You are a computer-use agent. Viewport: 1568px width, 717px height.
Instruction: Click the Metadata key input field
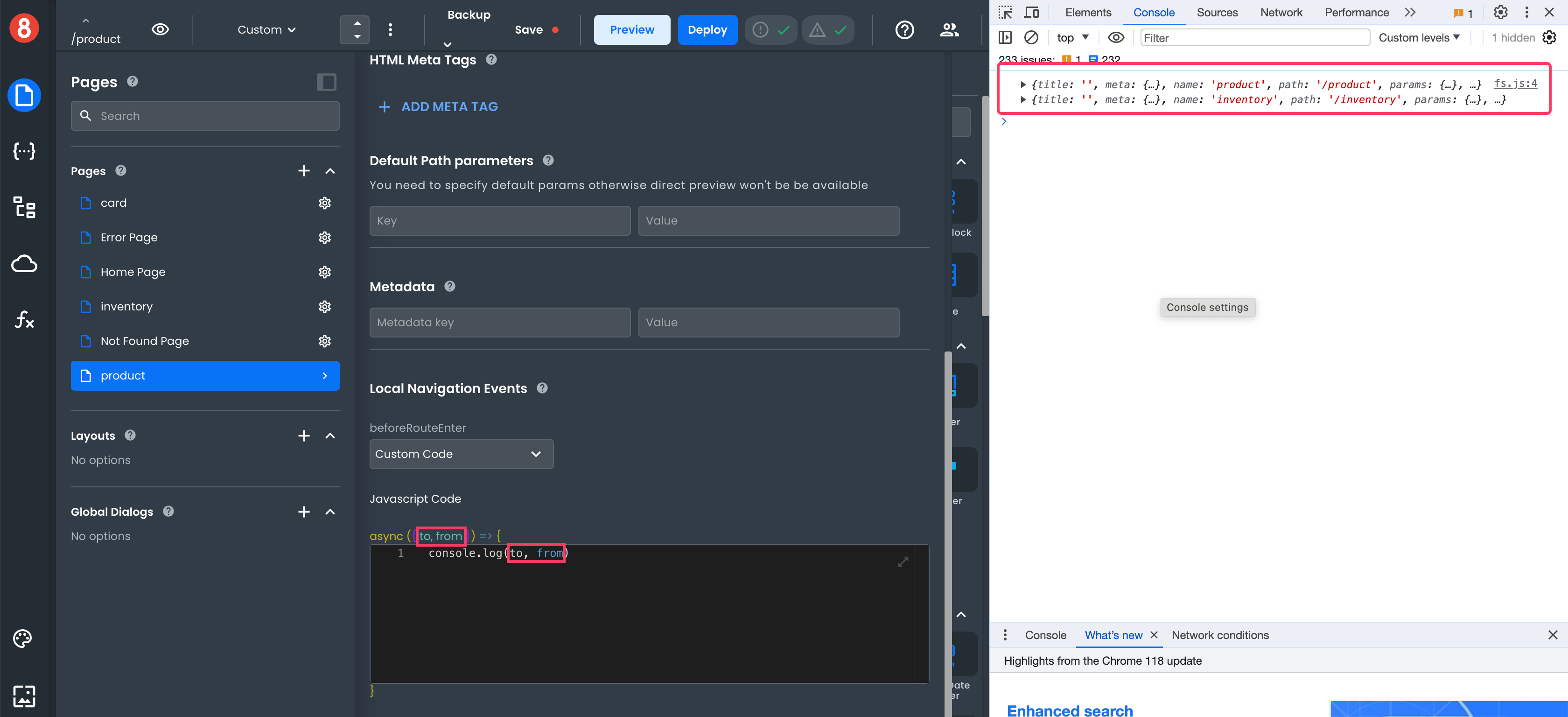coord(499,322)
